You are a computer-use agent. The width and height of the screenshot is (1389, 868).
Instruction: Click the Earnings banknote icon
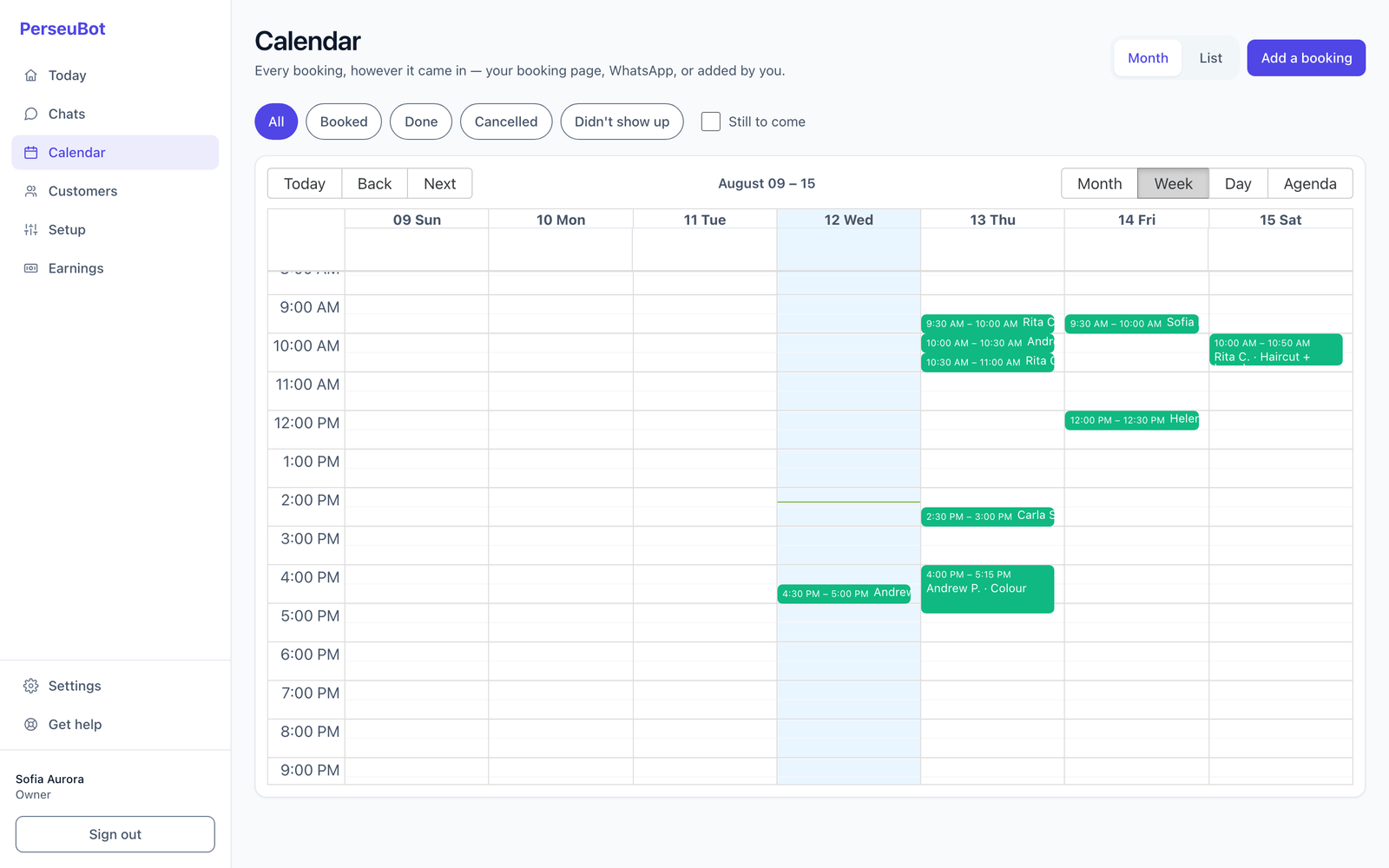(x=31, y=268)
